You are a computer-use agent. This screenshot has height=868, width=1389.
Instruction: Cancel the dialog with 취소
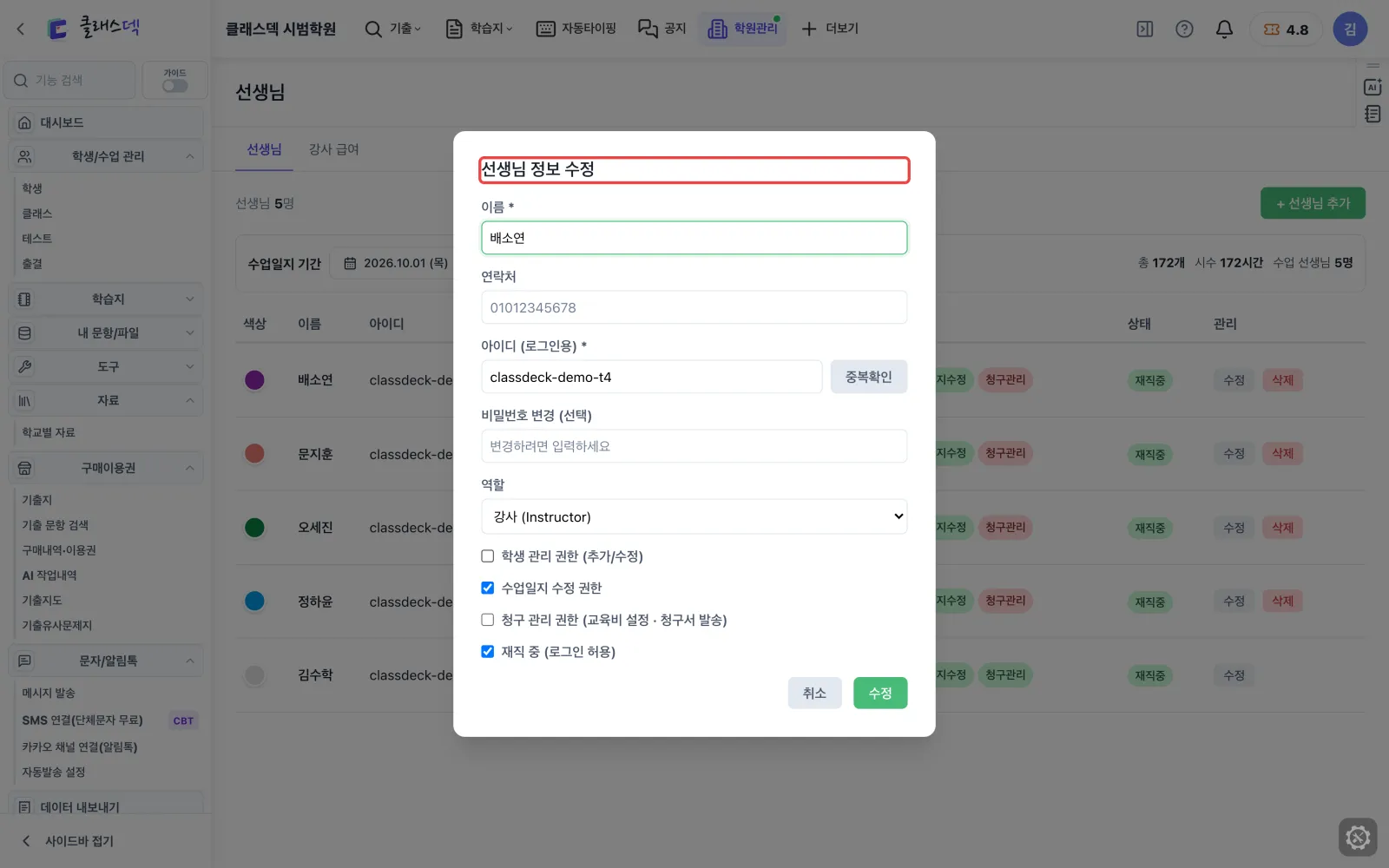click(x=814, y=693)
